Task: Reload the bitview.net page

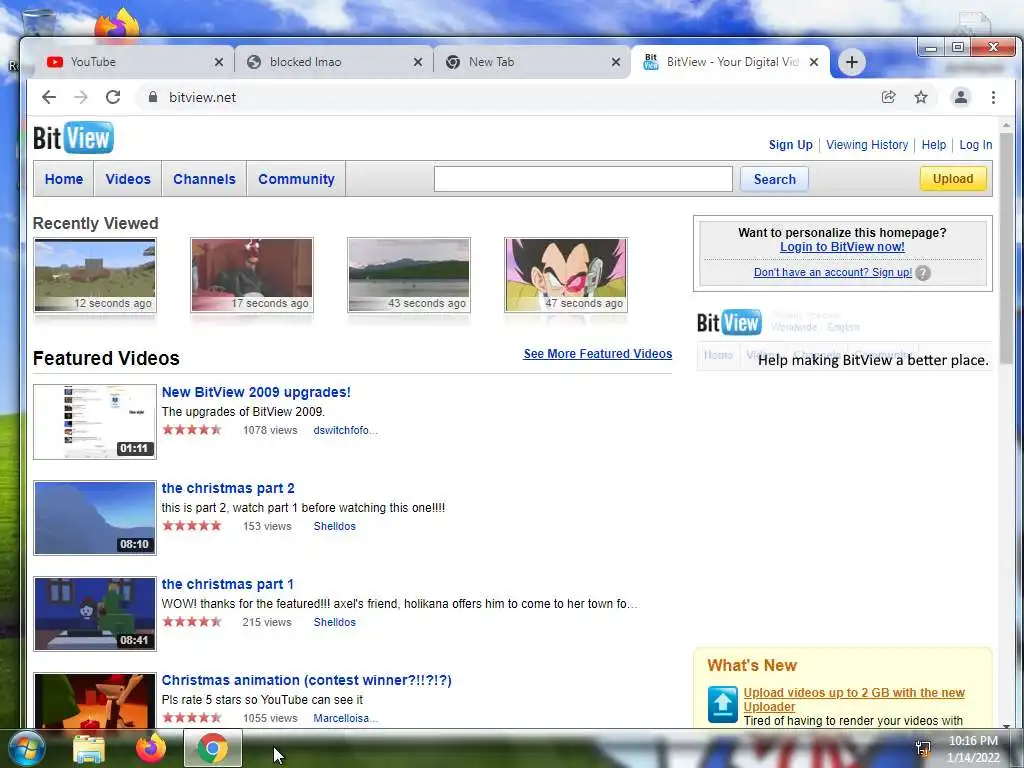Action: [113, 97]
